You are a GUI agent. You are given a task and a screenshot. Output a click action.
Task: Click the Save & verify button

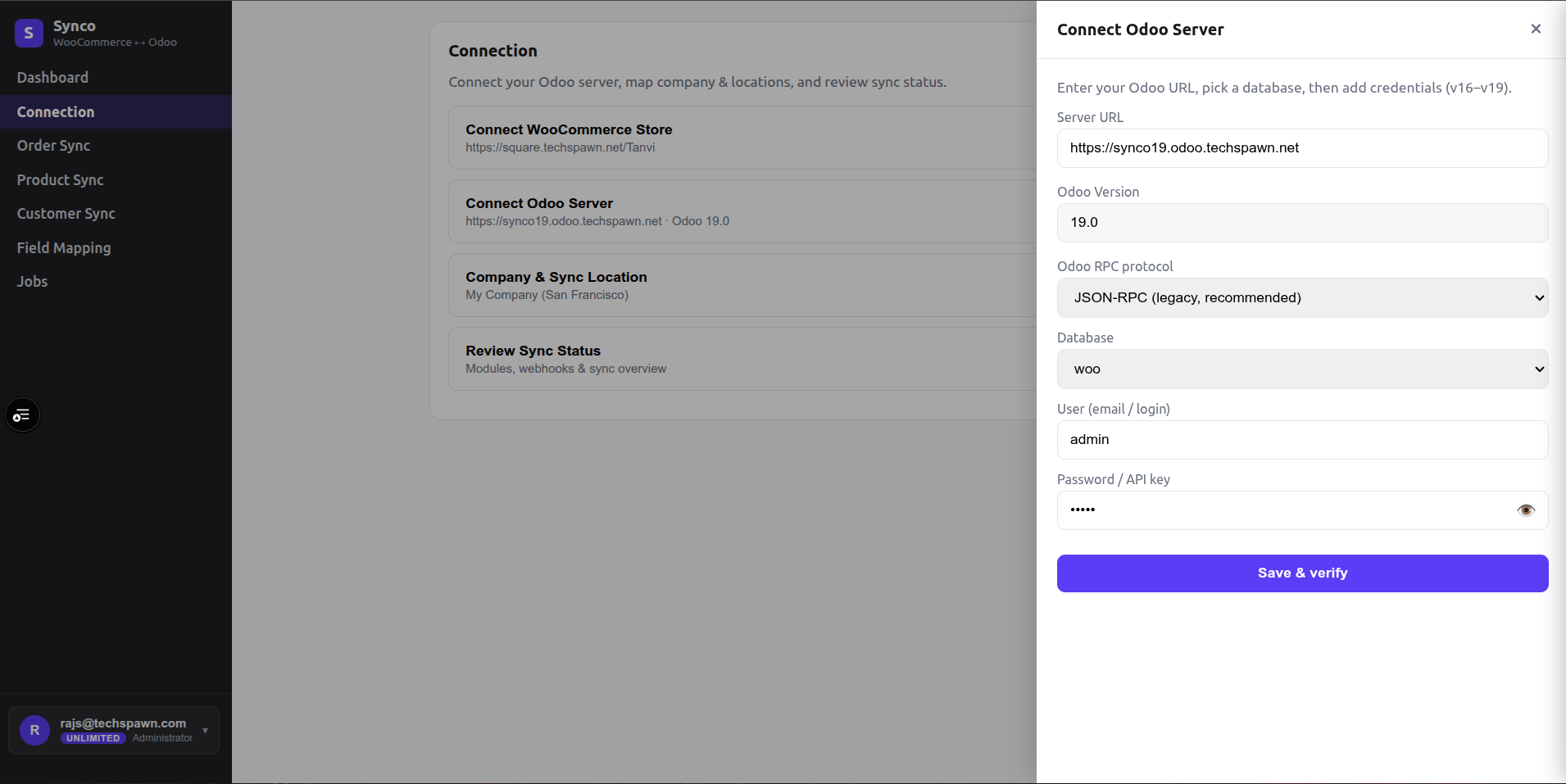(x=1302, y=573)
